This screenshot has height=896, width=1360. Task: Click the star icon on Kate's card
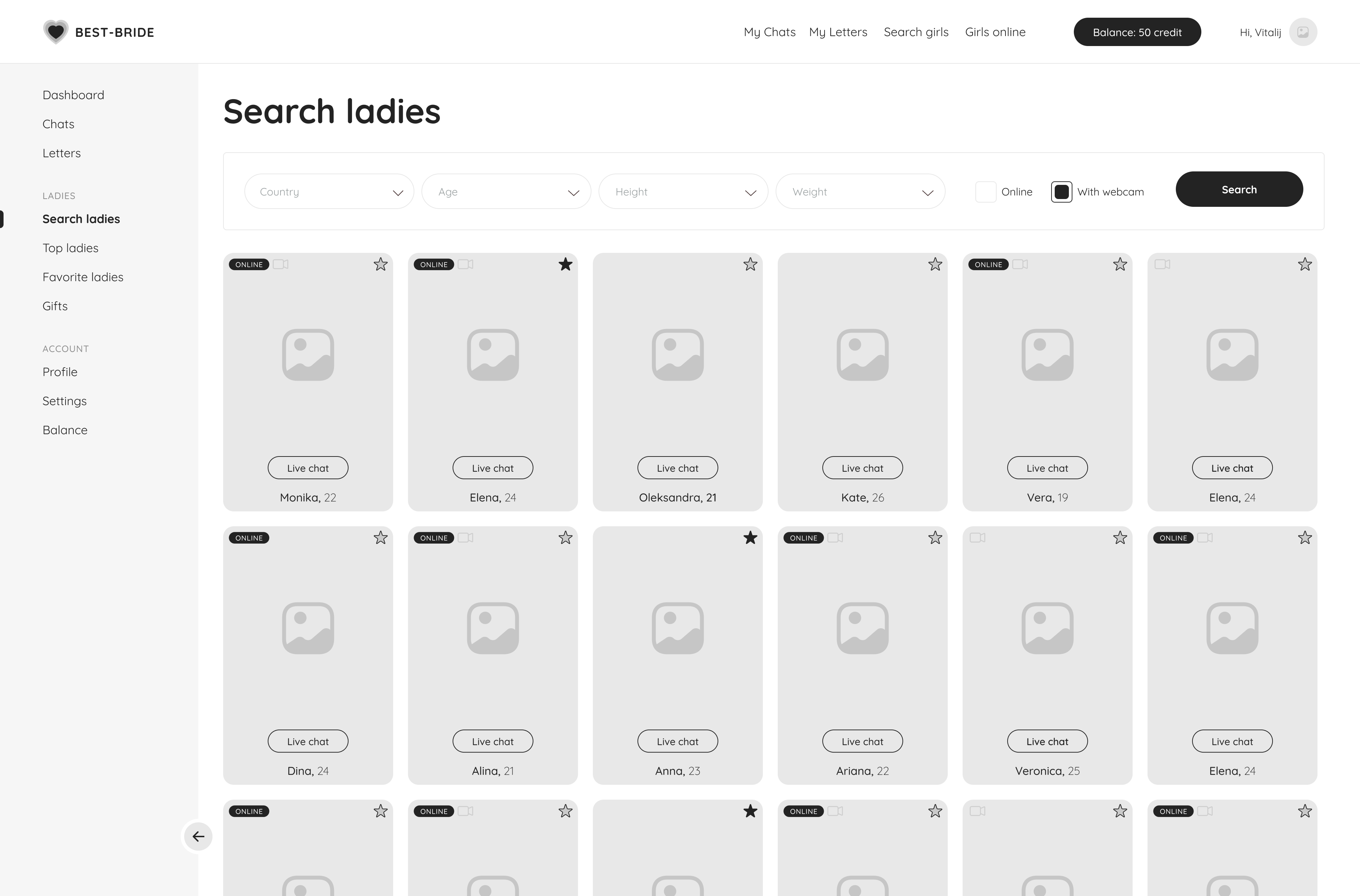[935, 264]
